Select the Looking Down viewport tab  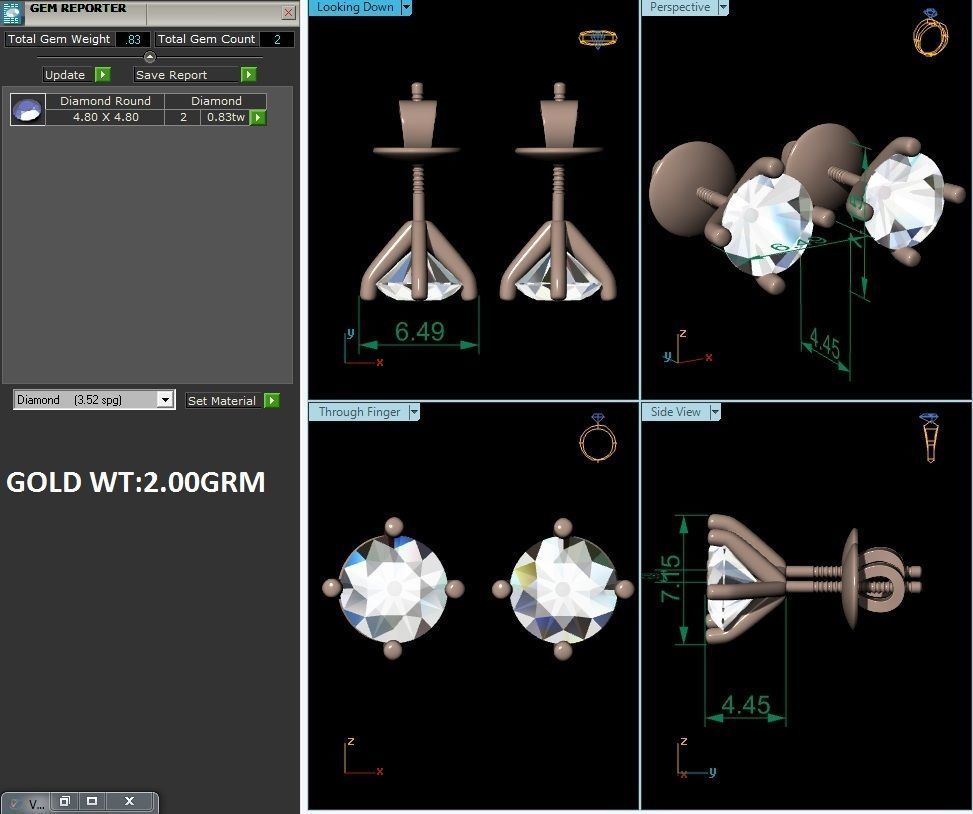pyautogui.click(x=355, y=7)
